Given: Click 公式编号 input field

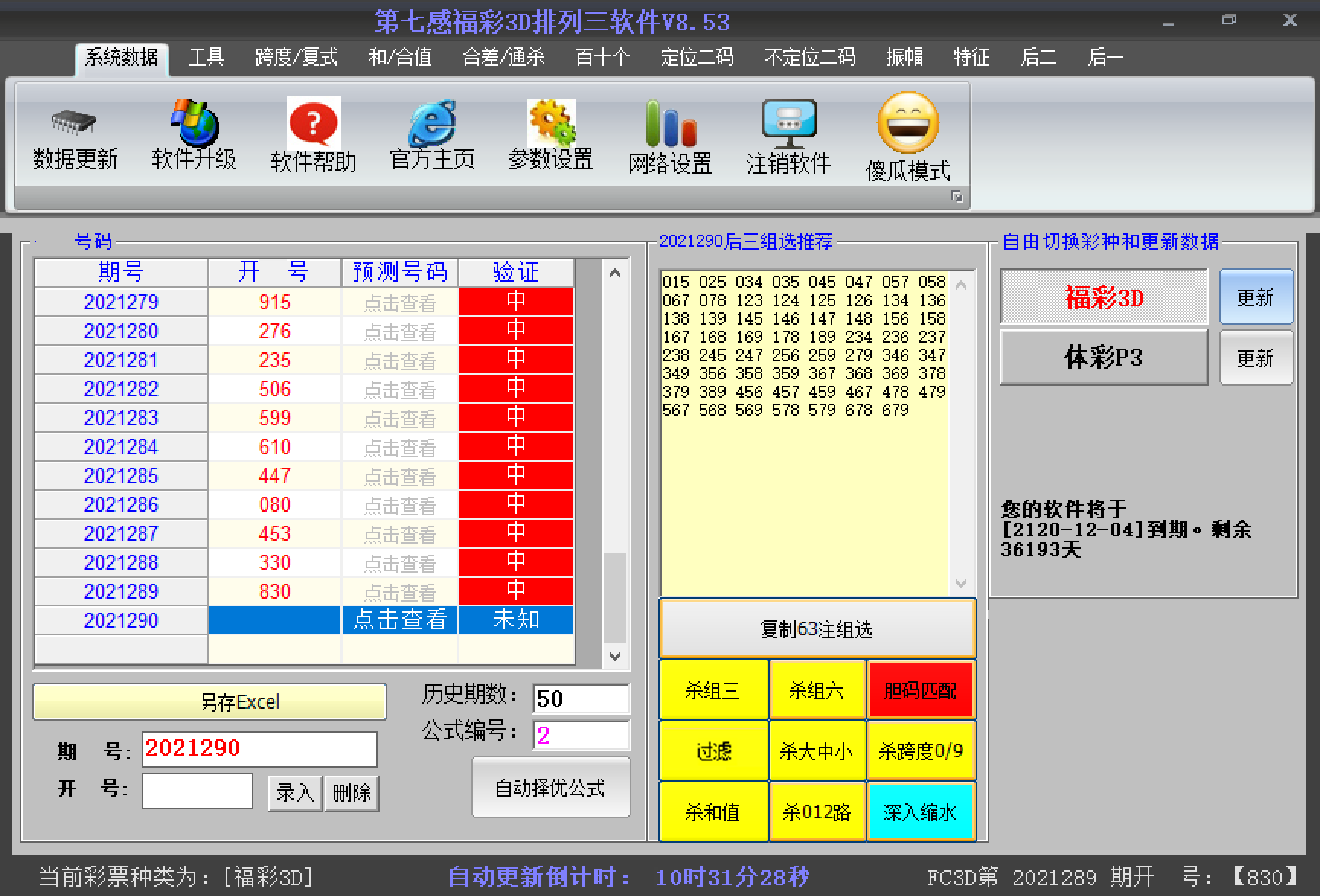Looking at the screenshot, I should [x=581, y=735].
